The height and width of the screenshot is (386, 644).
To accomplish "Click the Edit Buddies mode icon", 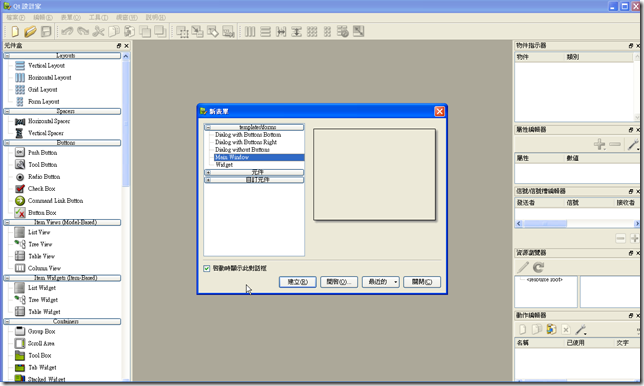I will pyautogui.click(x=213, y=31).
